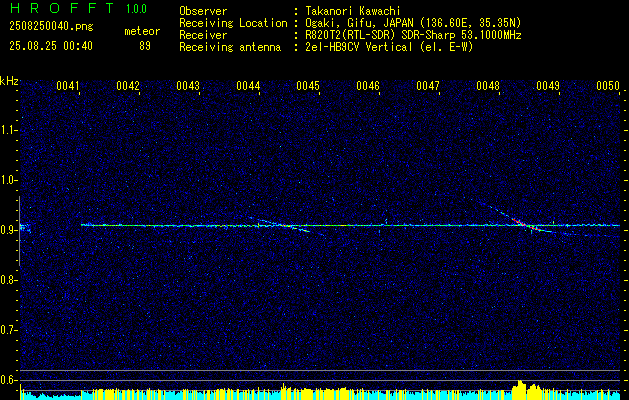Click frequency axis label 0.8
This screenshot has height=400, width=629.
tap(8, 280)
